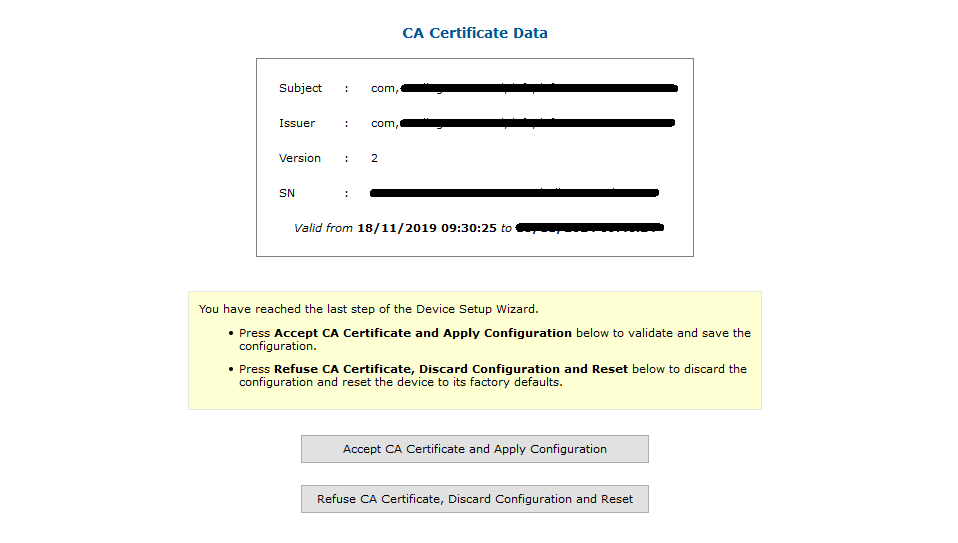
Task: Click the valid-from date 18/11/2019 09:30:25
Action: 427,228
